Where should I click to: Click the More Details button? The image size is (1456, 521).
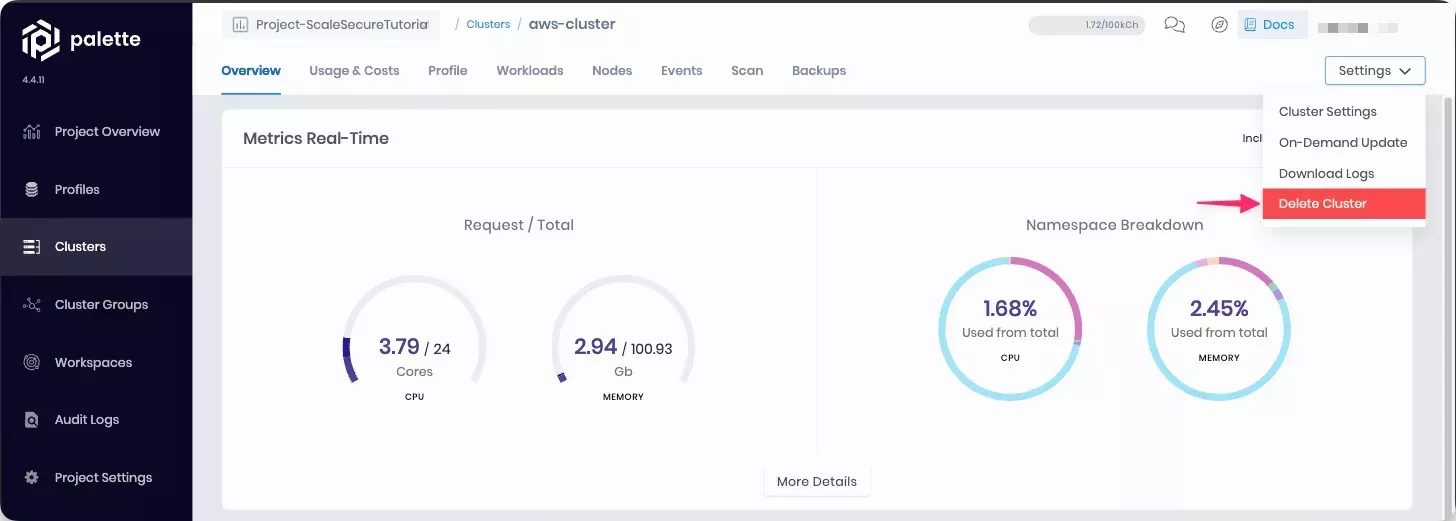tap(817, 482)
